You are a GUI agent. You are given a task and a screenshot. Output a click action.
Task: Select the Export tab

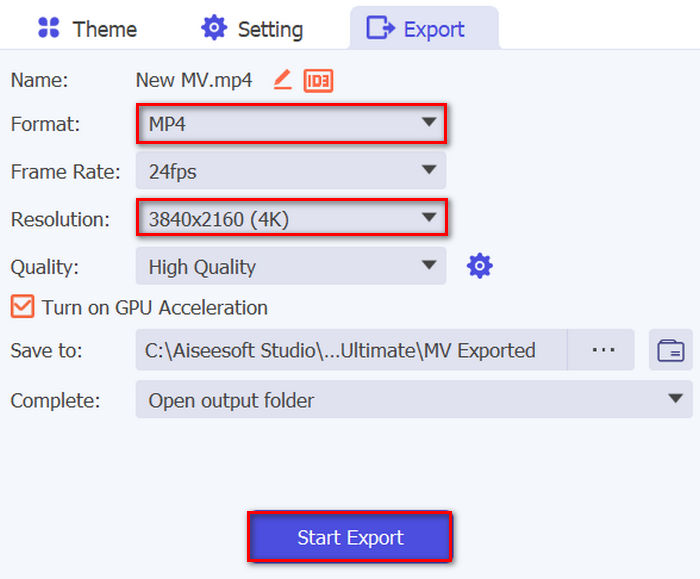coord(424,29)
